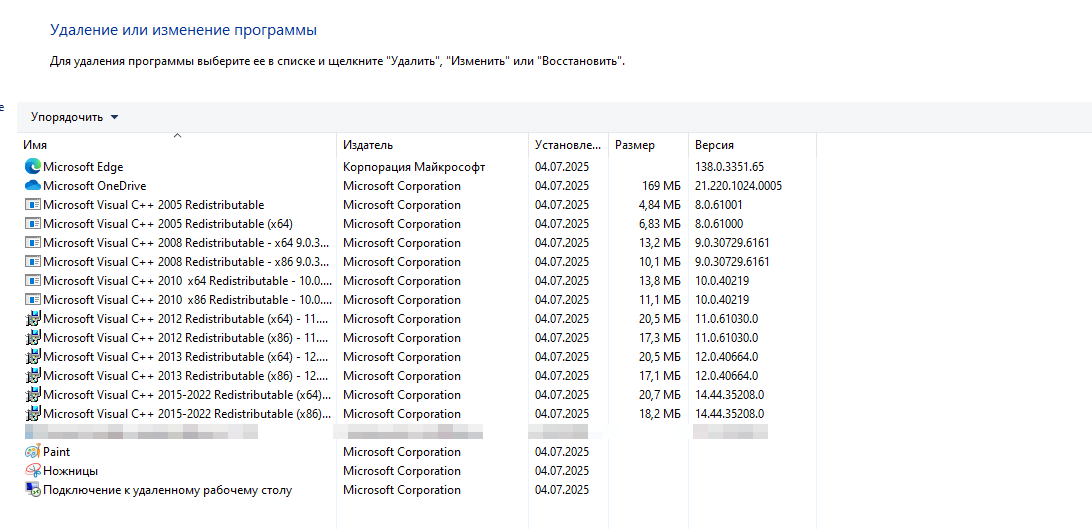Click the icon of Visual C++ 2010 x86 Redistributable
Screen dimensions: 1092x529
(x=33, y=300)
